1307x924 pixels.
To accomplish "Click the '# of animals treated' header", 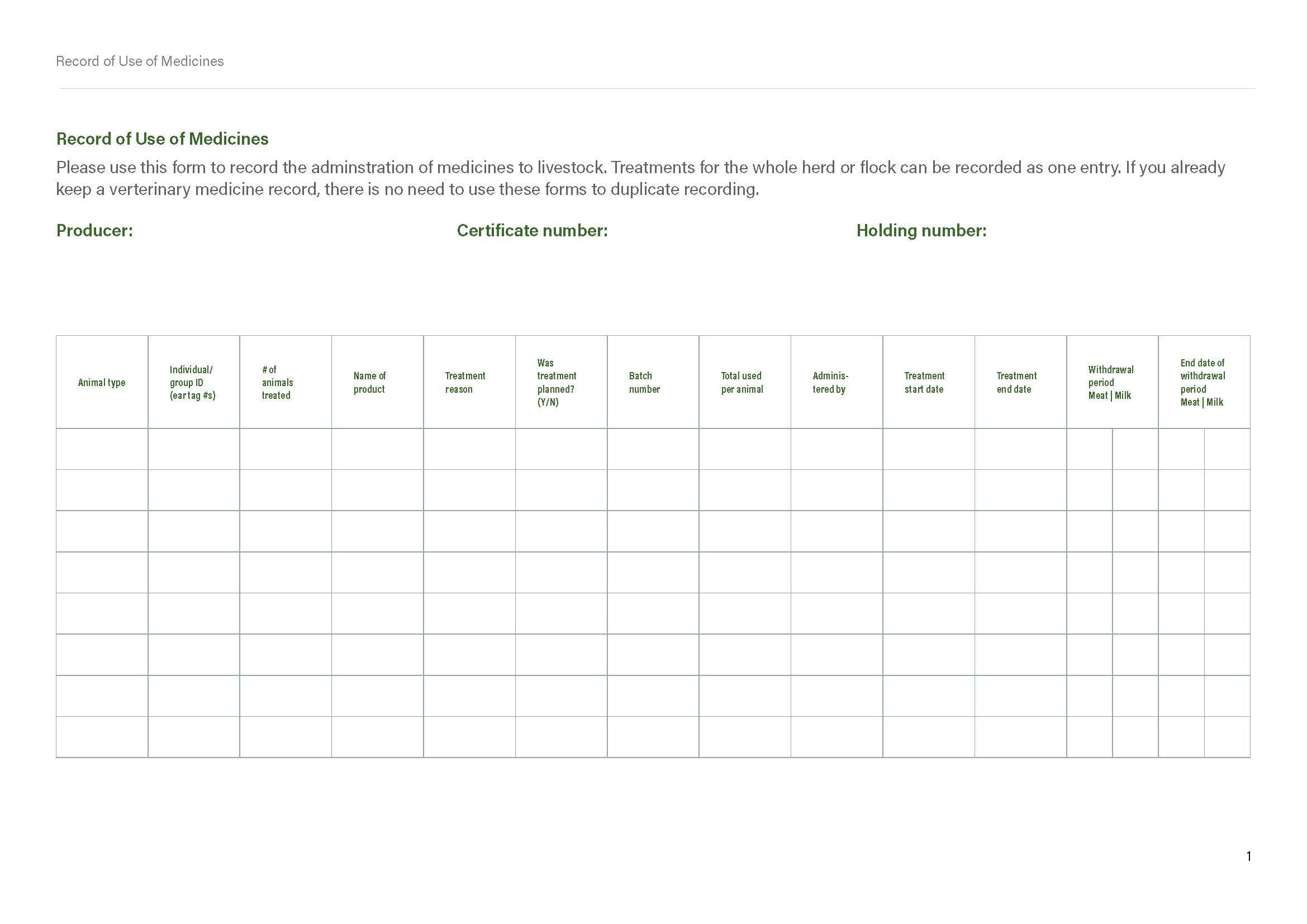I will pyautogui.click(x=277, y=382).
